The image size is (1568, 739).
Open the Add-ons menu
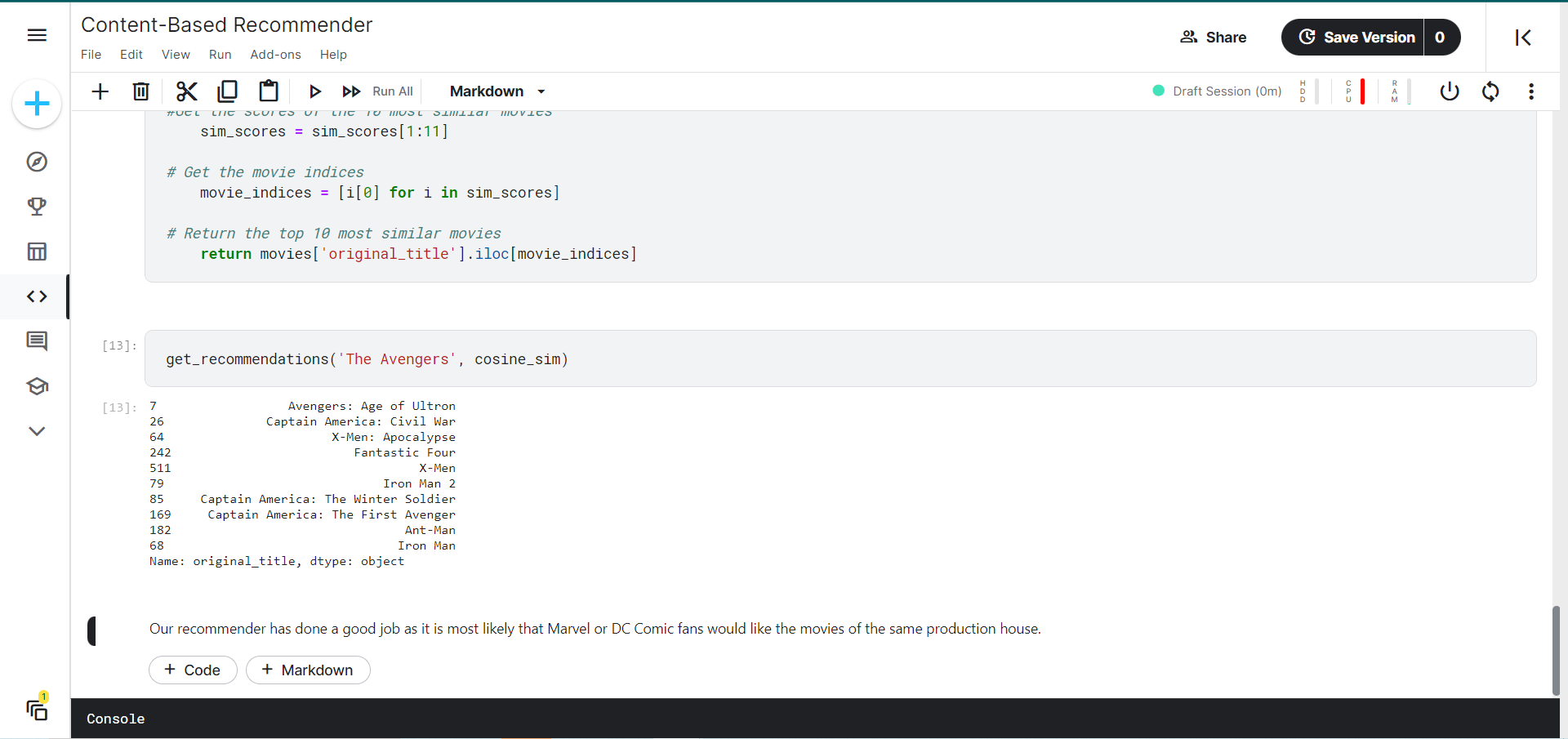coord(276,55)
